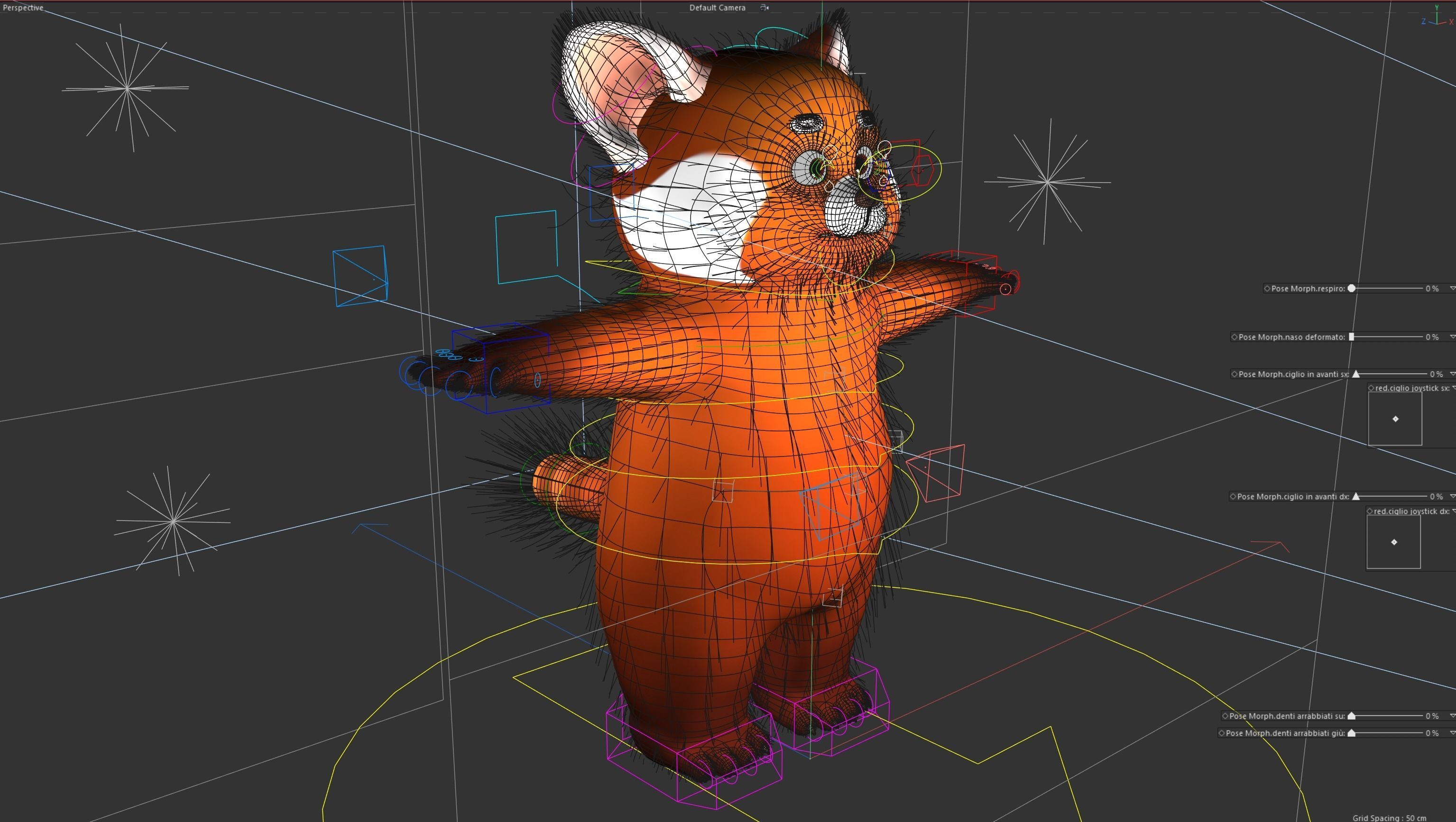Click the 0 % value of ciglio in avanti dx
The image size is (1456, 822).
[1436, 497]
